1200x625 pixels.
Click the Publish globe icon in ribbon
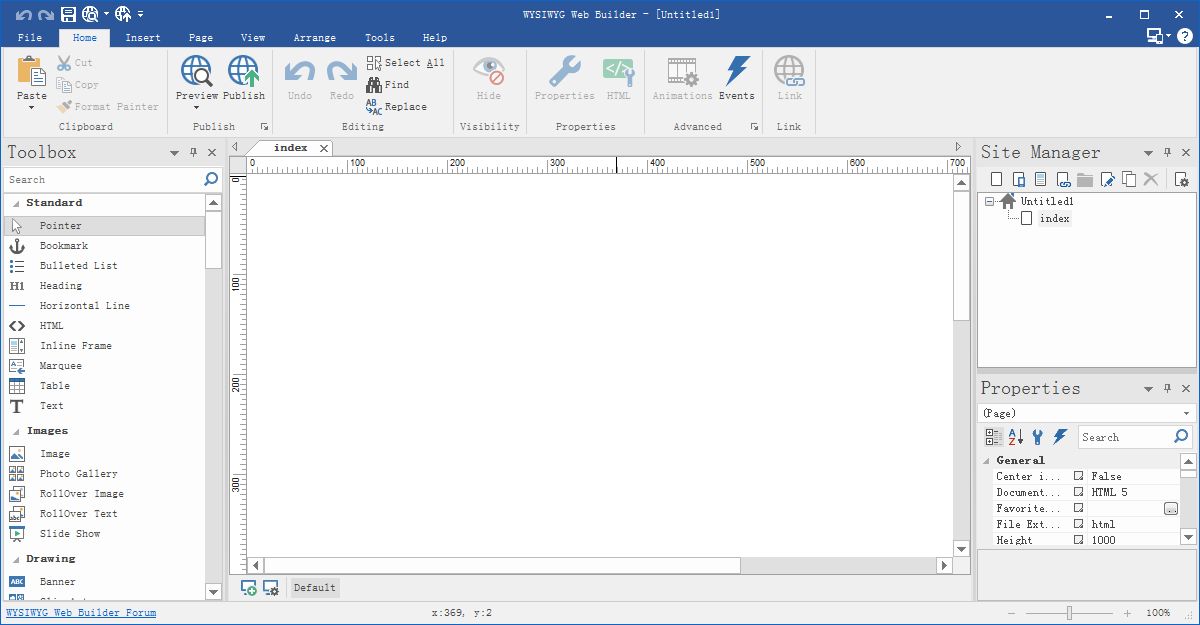coord(244,71)
